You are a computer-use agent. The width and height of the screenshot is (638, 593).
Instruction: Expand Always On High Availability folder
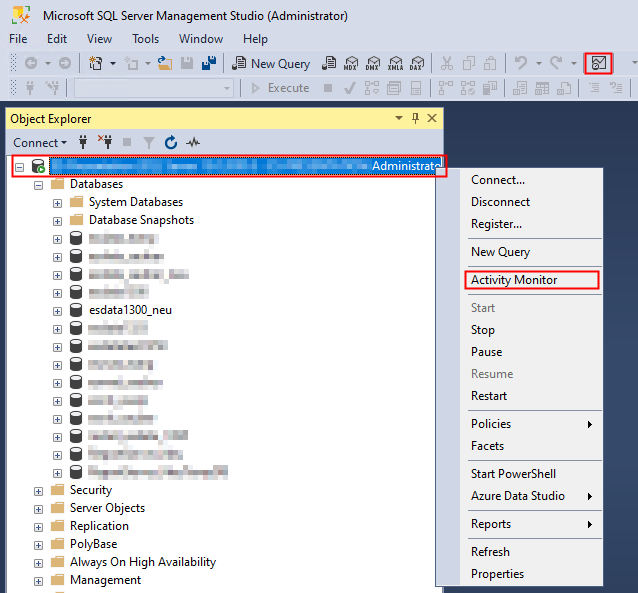click(38, 563)
